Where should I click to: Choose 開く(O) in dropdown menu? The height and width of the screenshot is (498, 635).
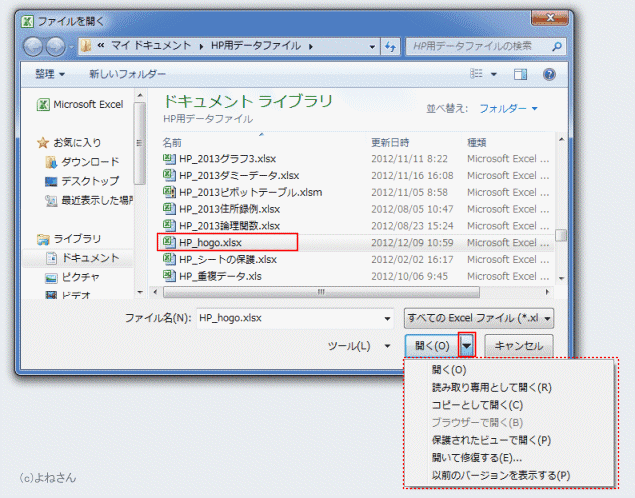tap(449, 370)
